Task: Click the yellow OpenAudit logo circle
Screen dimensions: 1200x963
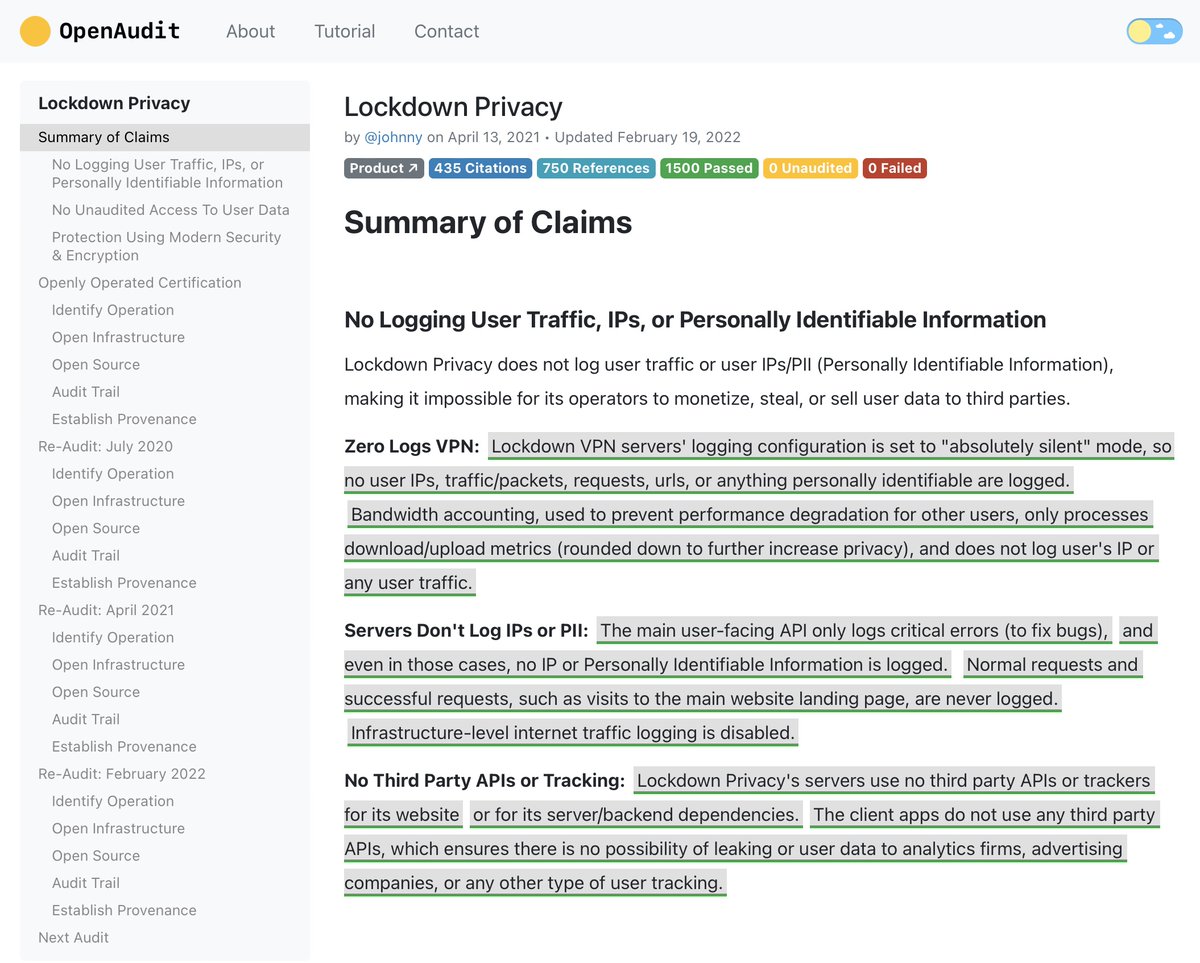Action: click(35, 31)
